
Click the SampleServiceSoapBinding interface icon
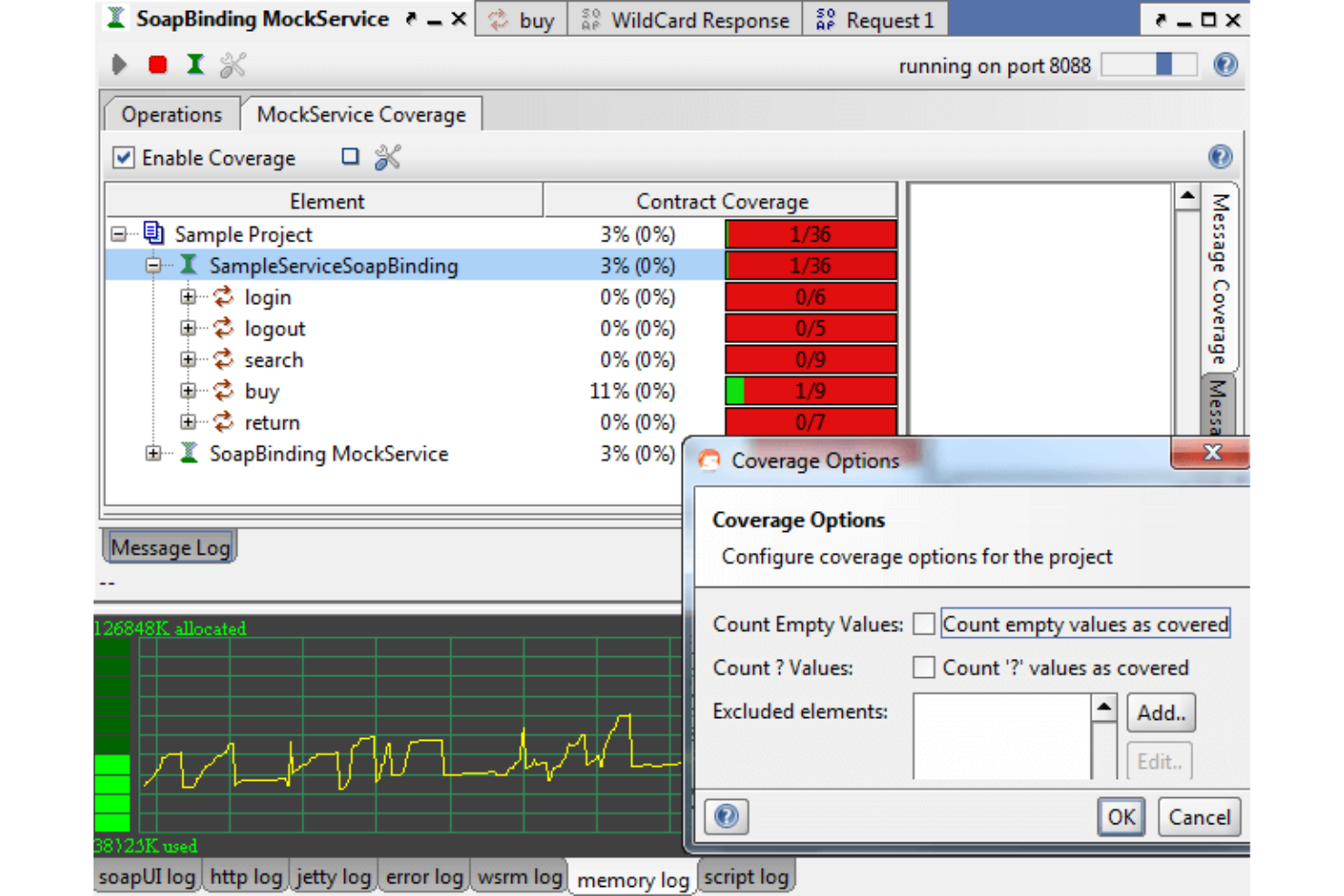coord(188,265)
